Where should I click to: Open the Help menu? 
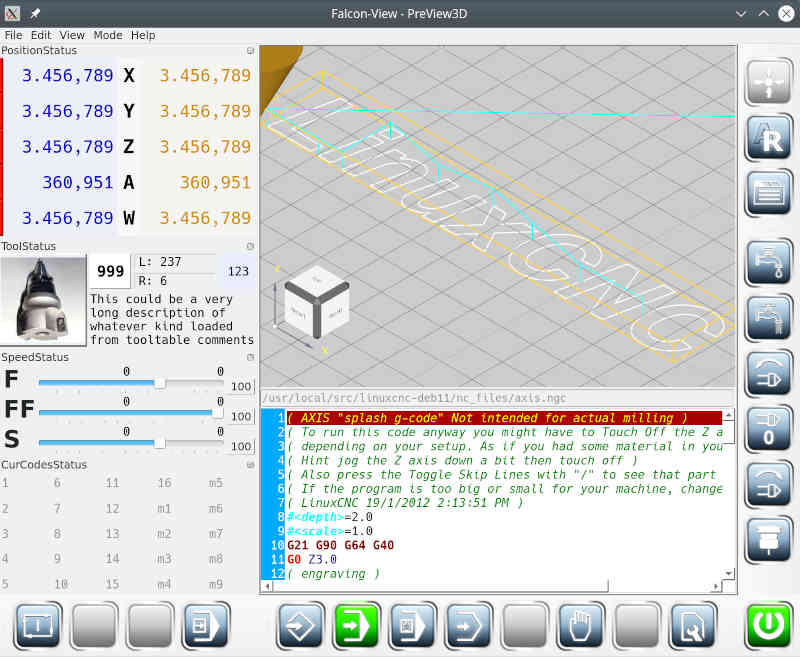(x=143, y=35)
